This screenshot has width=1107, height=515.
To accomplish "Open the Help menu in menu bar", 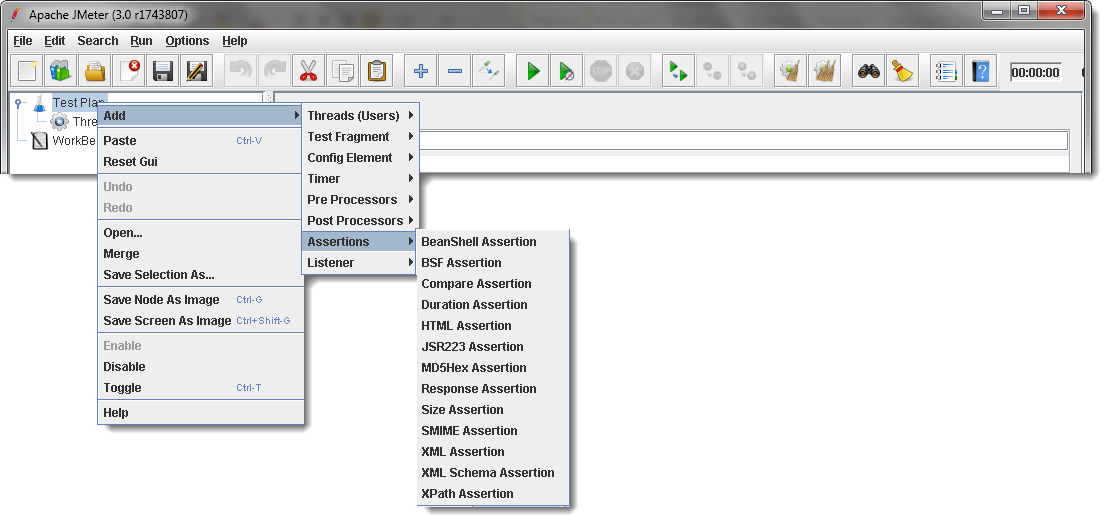I will coord(234,41).
